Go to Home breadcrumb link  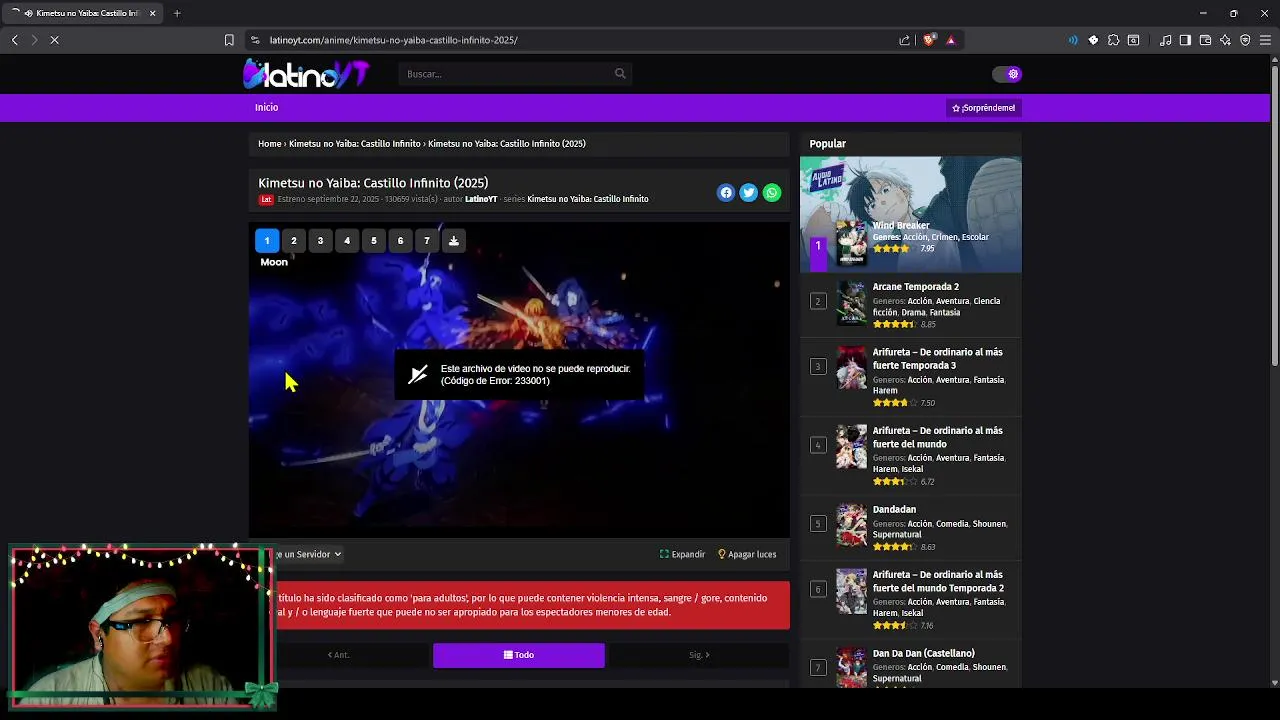[x=269, y=144]
